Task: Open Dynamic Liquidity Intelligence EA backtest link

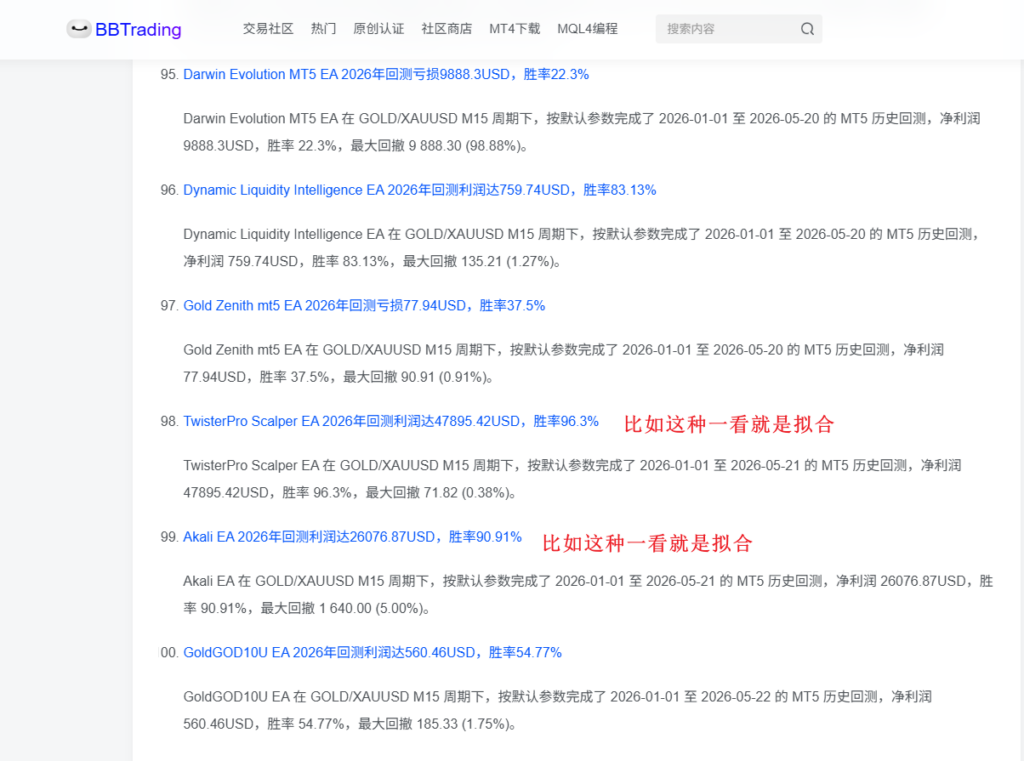Action: [x=419, y=190]
